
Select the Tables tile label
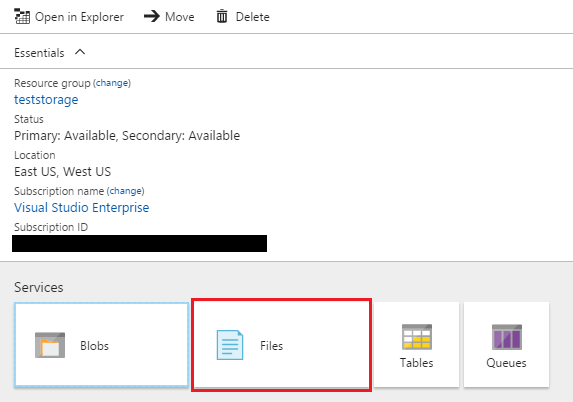pos(417,363)
